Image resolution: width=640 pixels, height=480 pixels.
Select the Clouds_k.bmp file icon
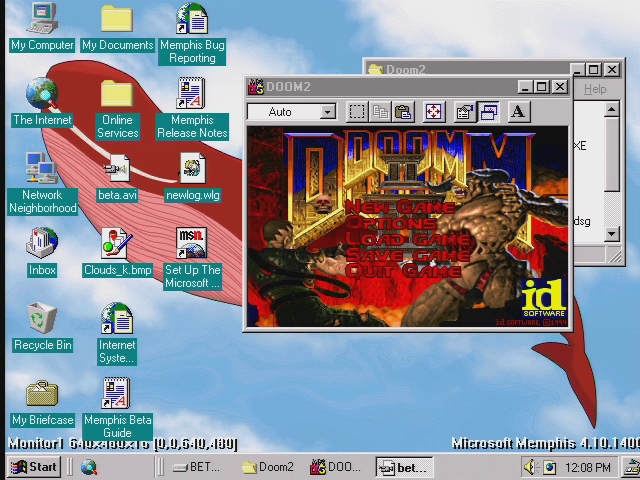[x=117, y=252]
